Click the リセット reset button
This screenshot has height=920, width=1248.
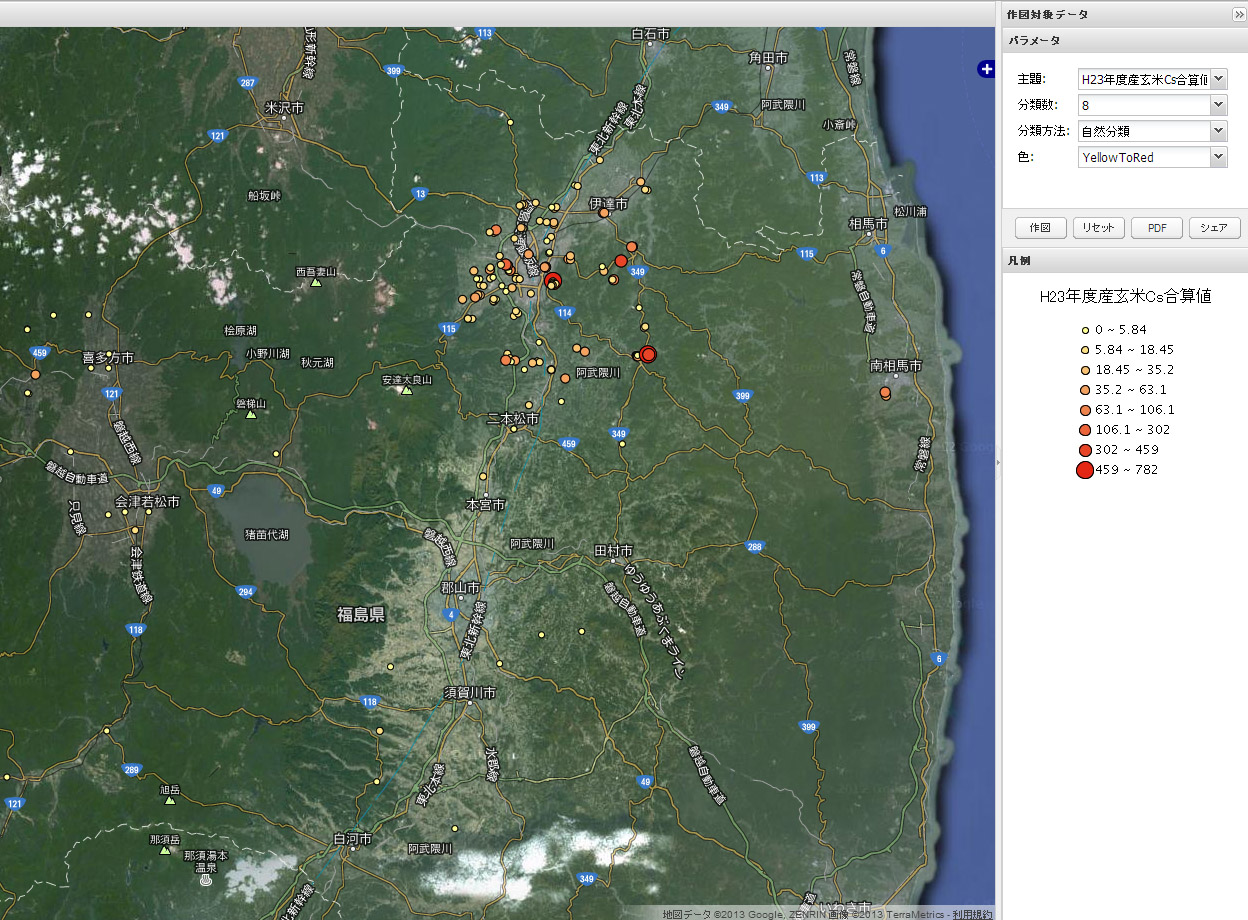point(1098,228)
